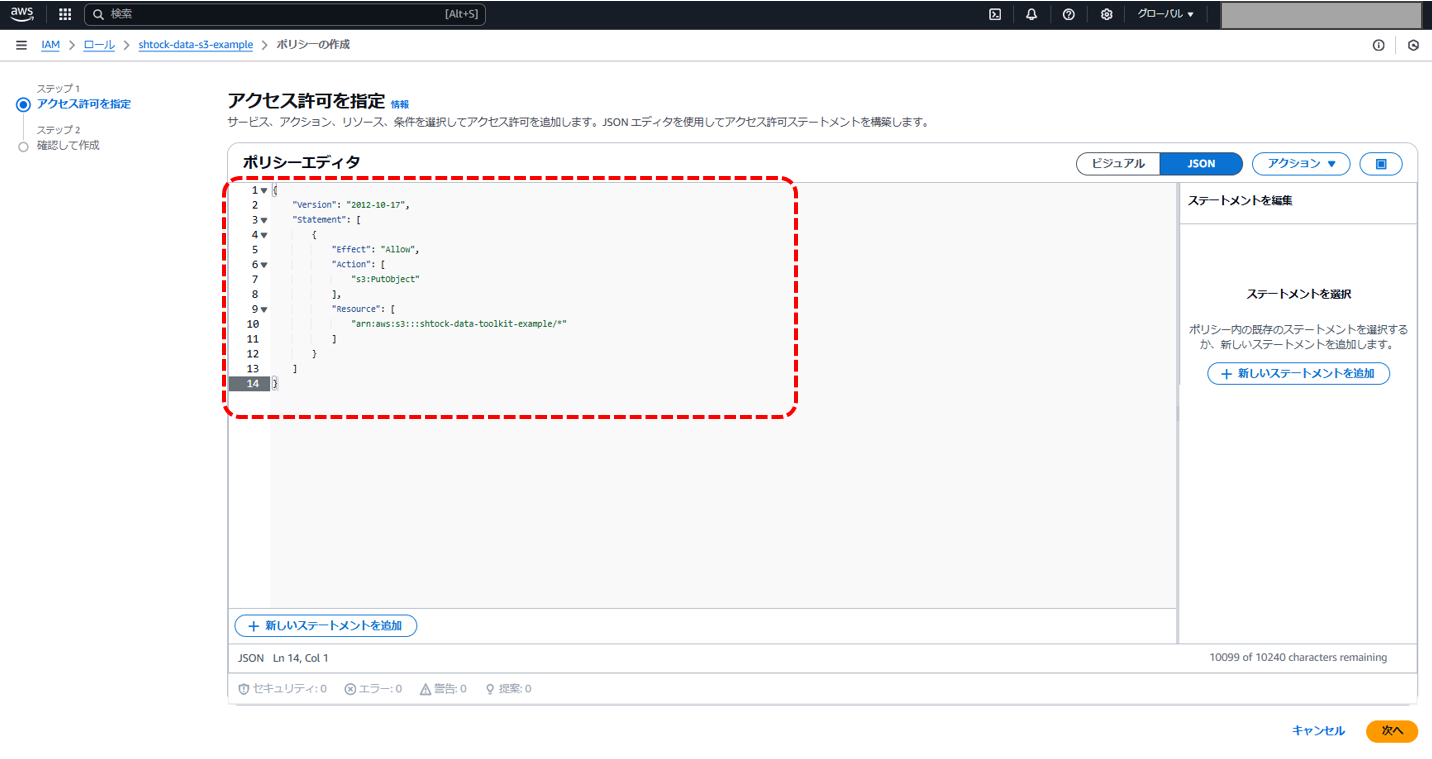Click the 次へ button
This screenshot has width=1432, height=759.
1392,731
